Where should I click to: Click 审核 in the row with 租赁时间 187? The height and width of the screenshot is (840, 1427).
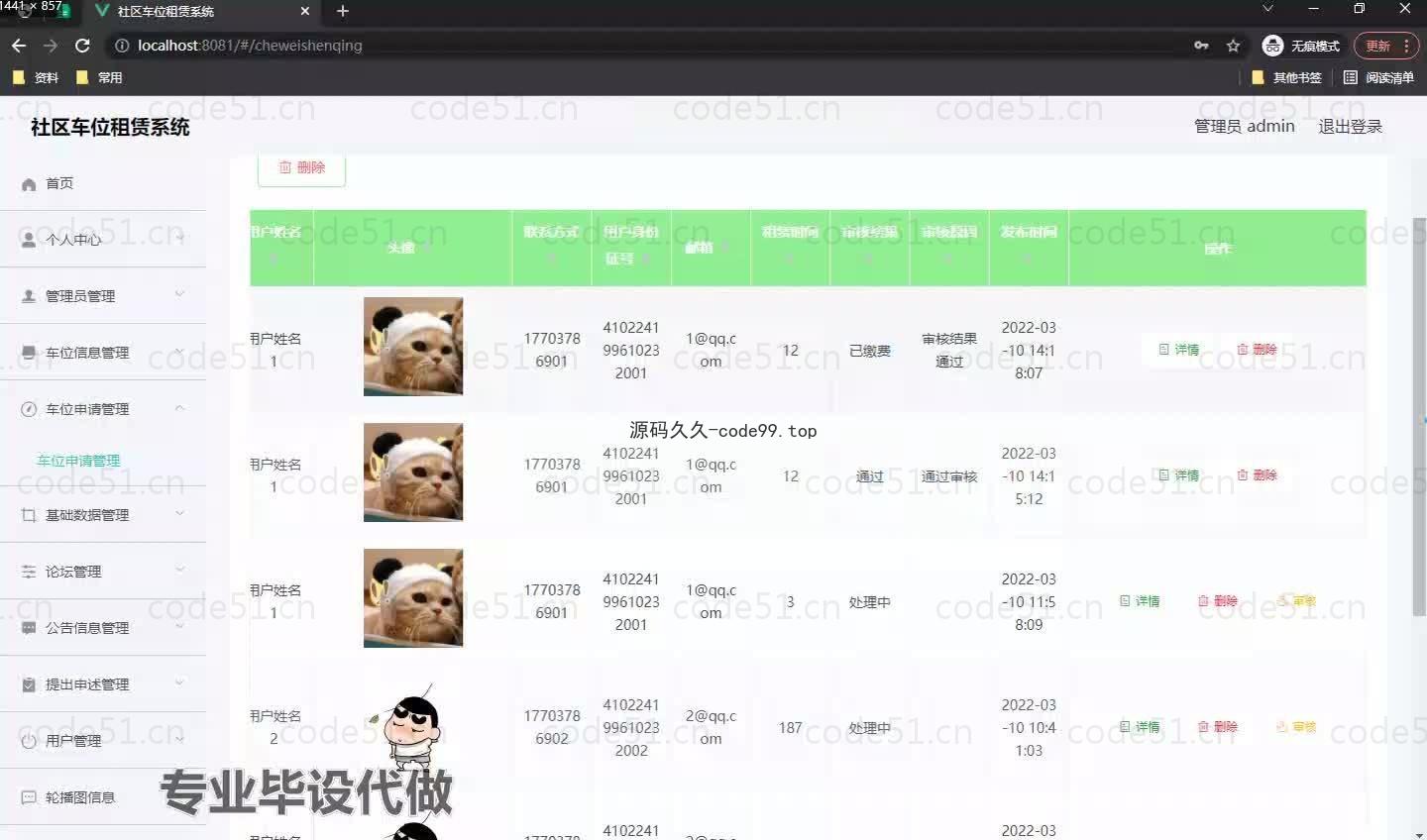(x=1296, y=727)
